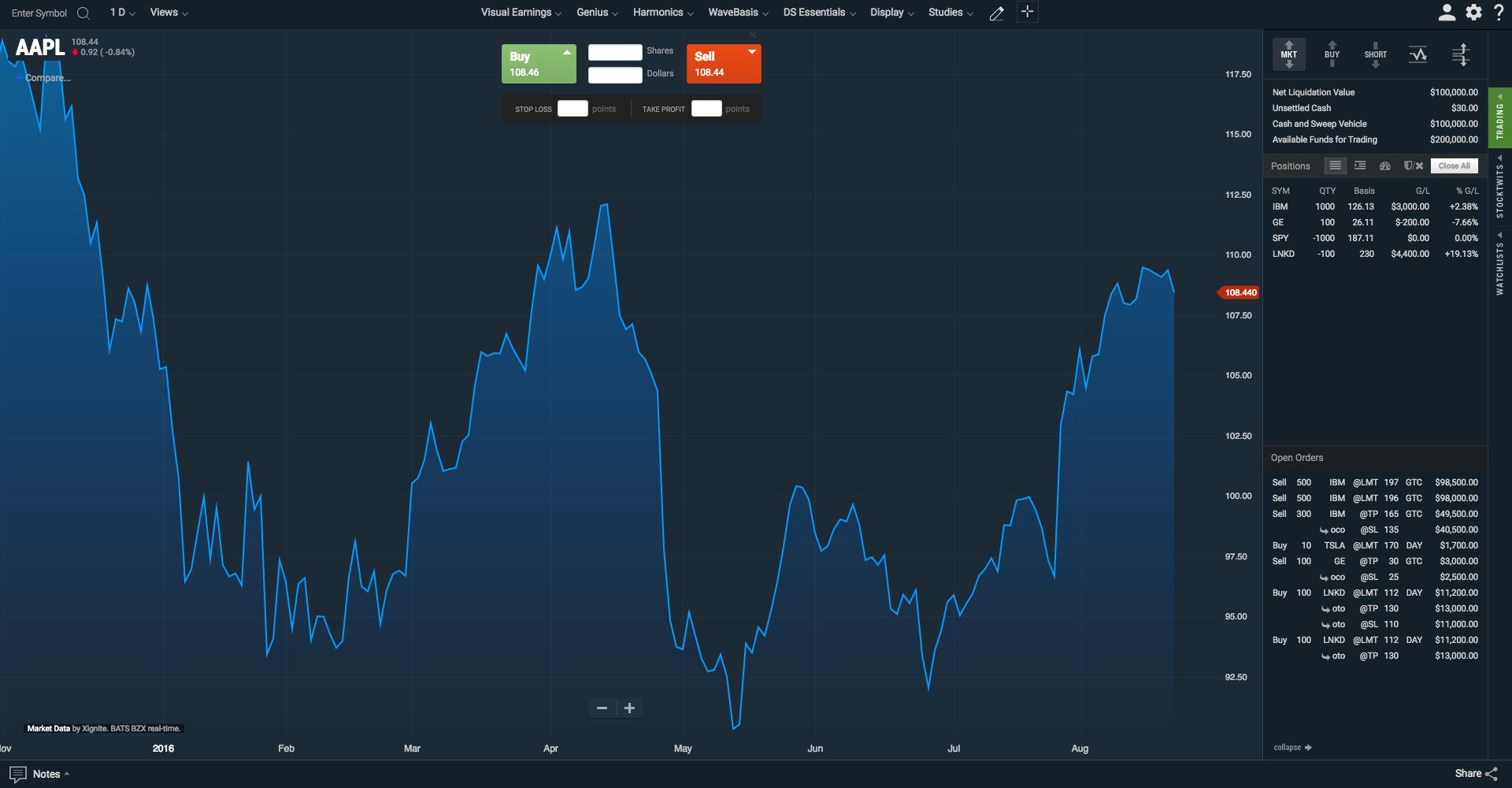Click the Close All positions button
Image resolution: width=1512 pixels, height=788 pixels.
coord(1454,165)
